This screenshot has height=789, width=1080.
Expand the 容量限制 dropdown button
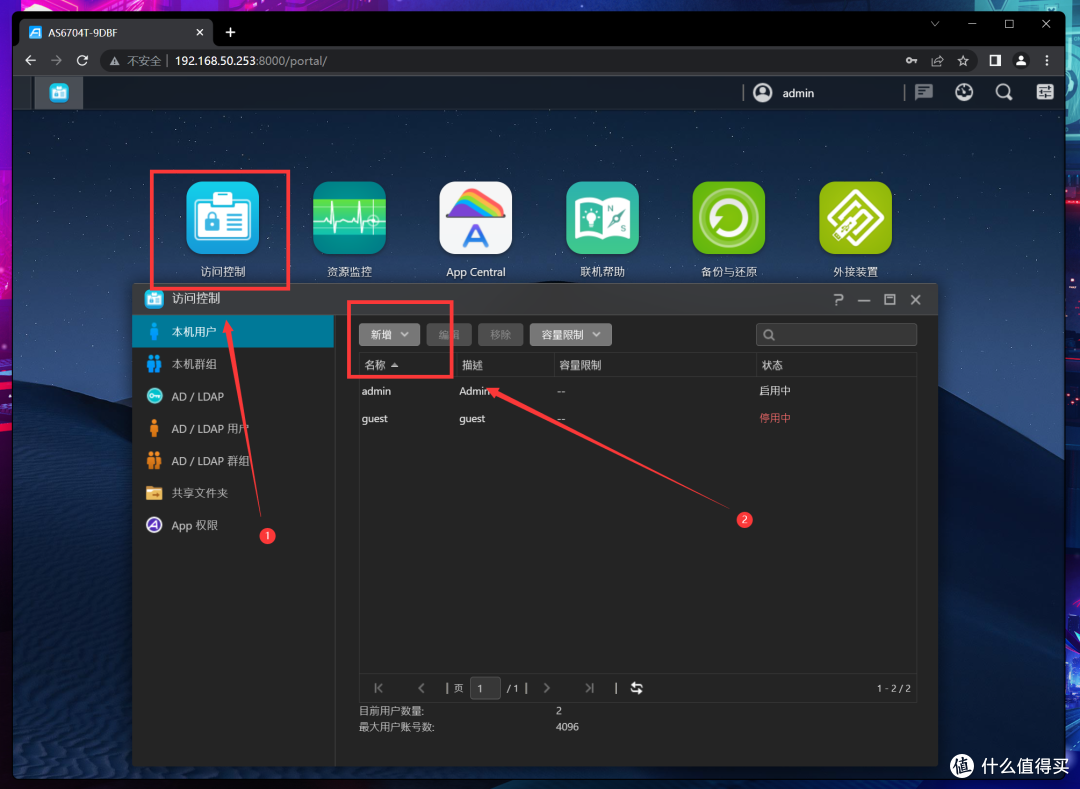coord(570,335)
